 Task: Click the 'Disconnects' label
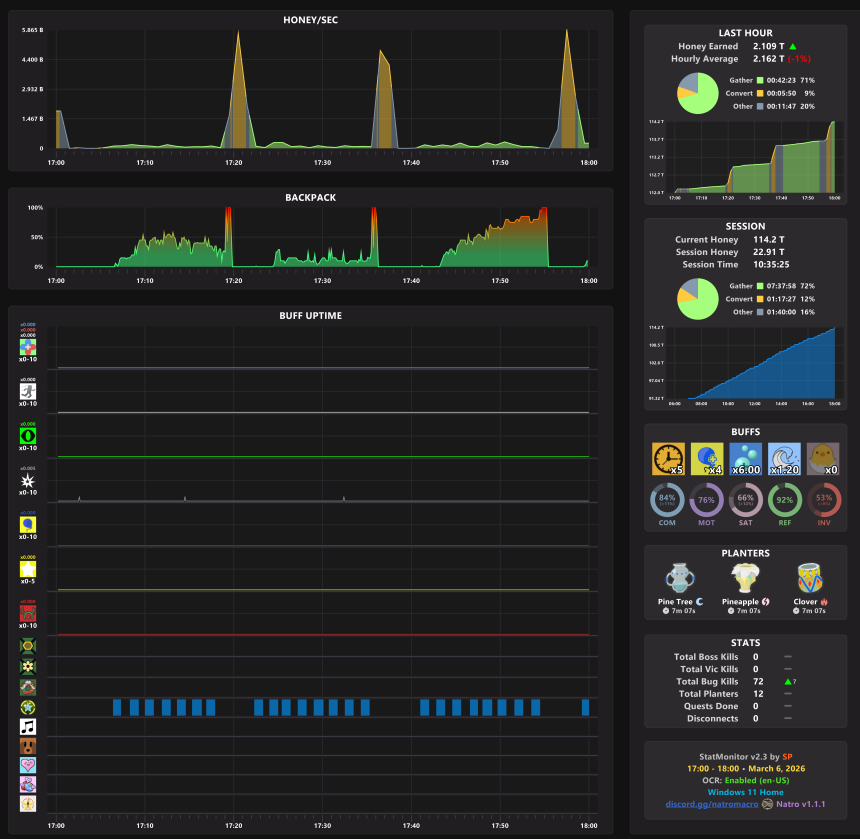pos(712,718)
